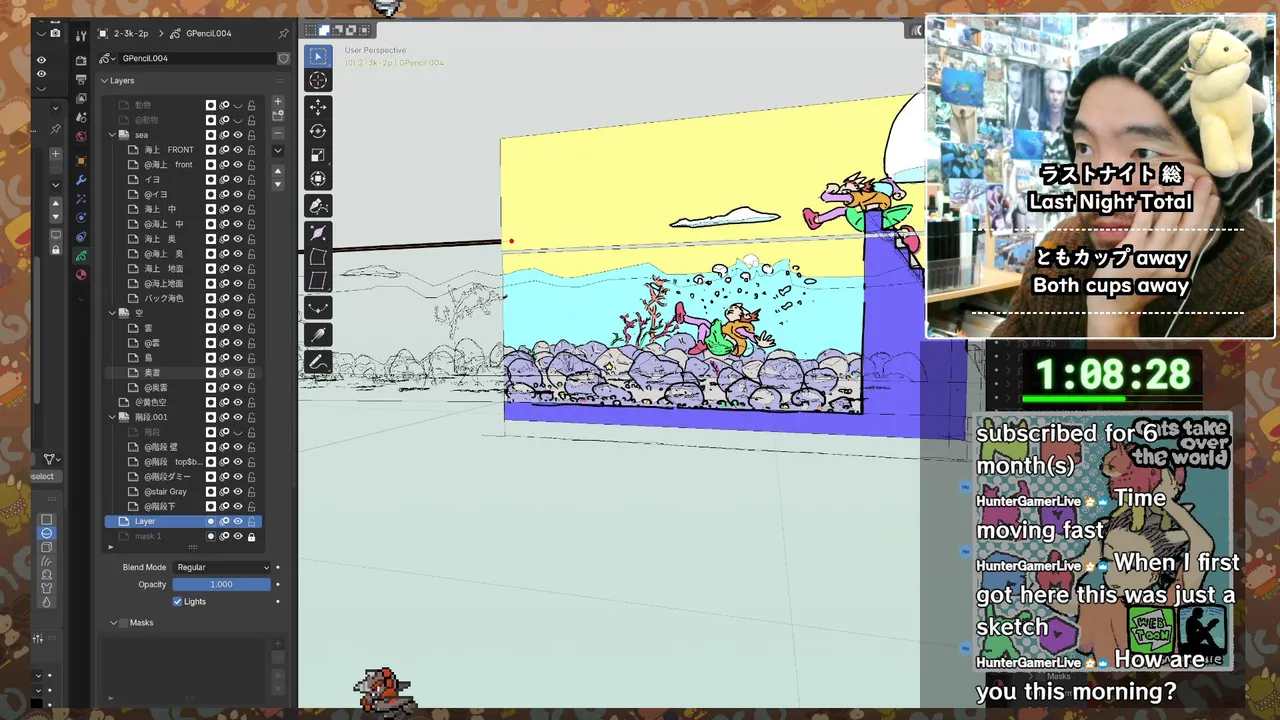This screenshot has width=1280, height=720.
Task: Hide the sea layer group
Action: point(238,135)
